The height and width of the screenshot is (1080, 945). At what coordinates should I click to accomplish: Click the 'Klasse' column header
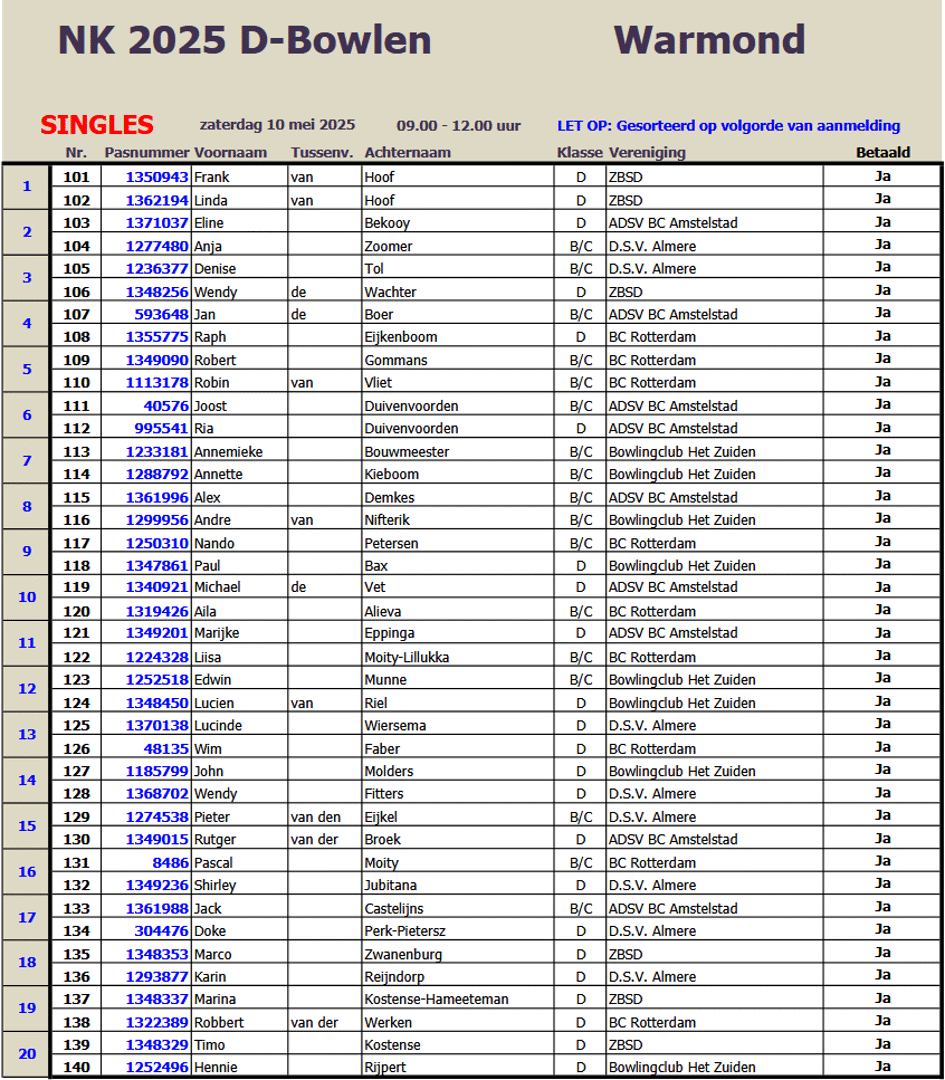coord(579,153)
